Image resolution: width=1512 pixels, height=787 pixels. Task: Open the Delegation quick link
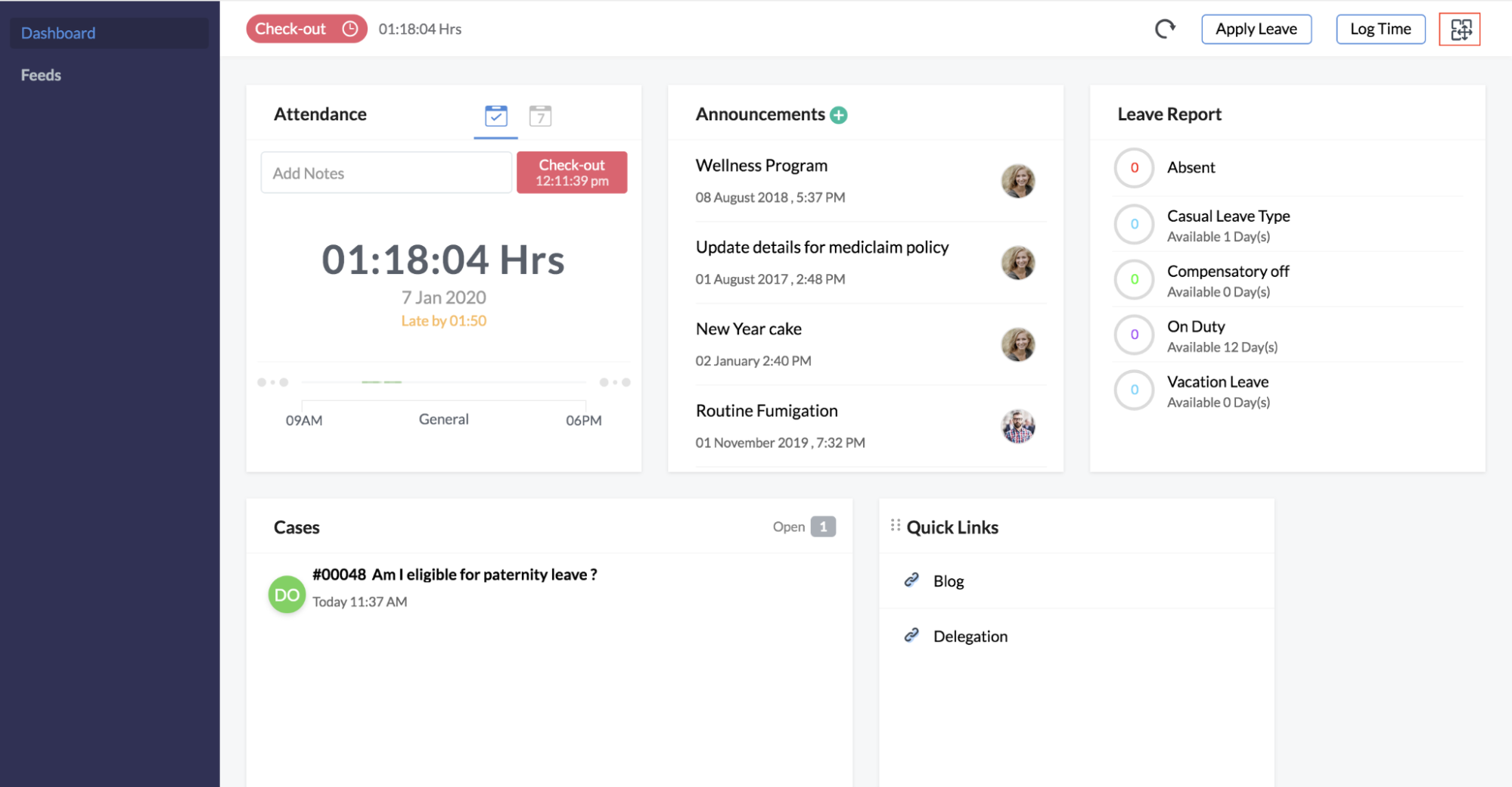point(970,636)
